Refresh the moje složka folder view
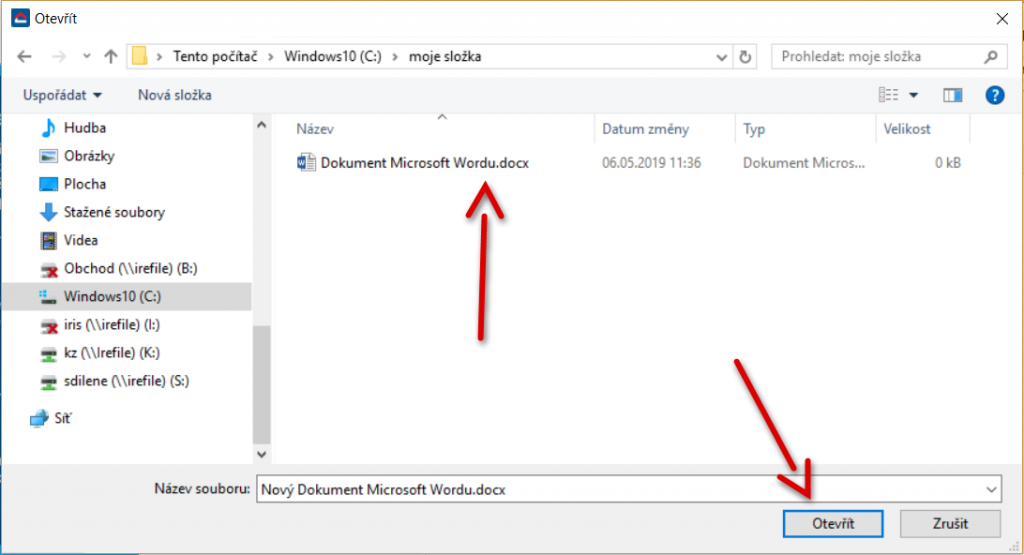The image size is (1024, 555). tap(744, 57)
